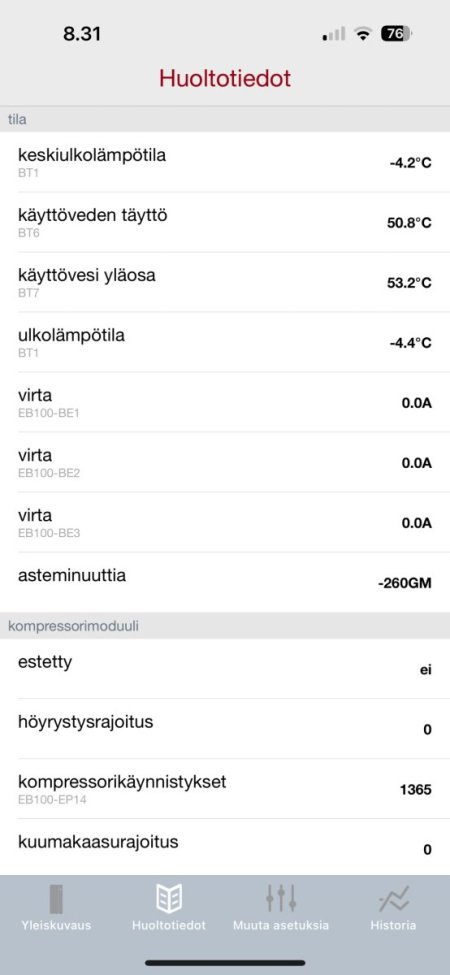Tap the kompressorikäynnistykset EB100-EP14 row
The height and width of the screenshot is (975, 450).
[225, 788]
